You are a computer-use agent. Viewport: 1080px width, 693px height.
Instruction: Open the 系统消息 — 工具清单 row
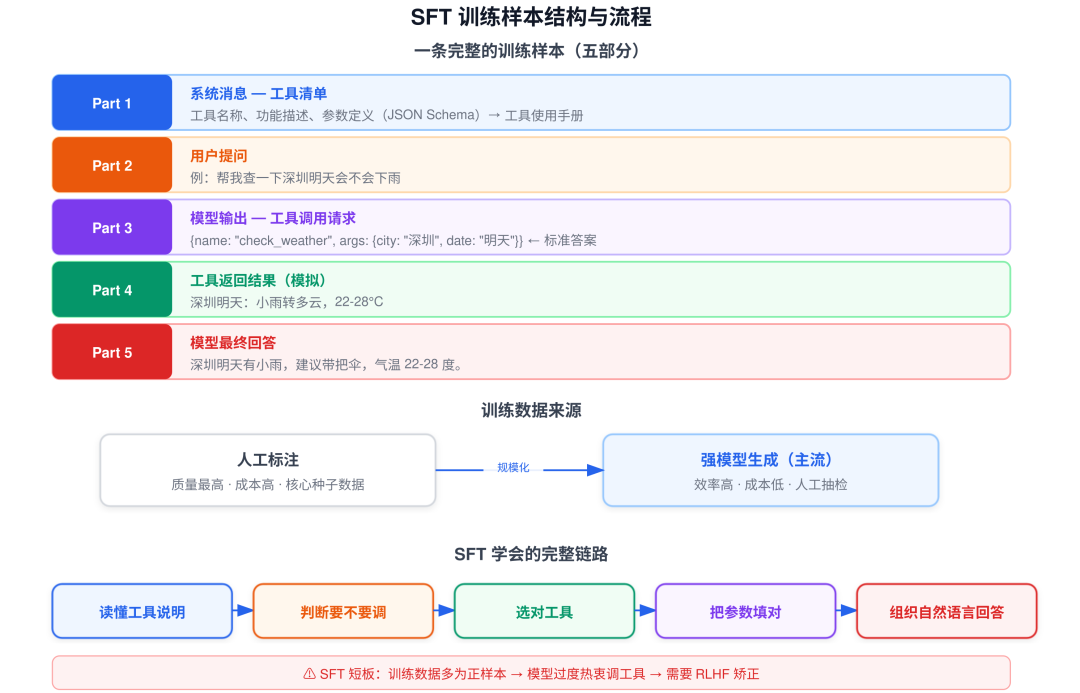[x=531, y=103]
